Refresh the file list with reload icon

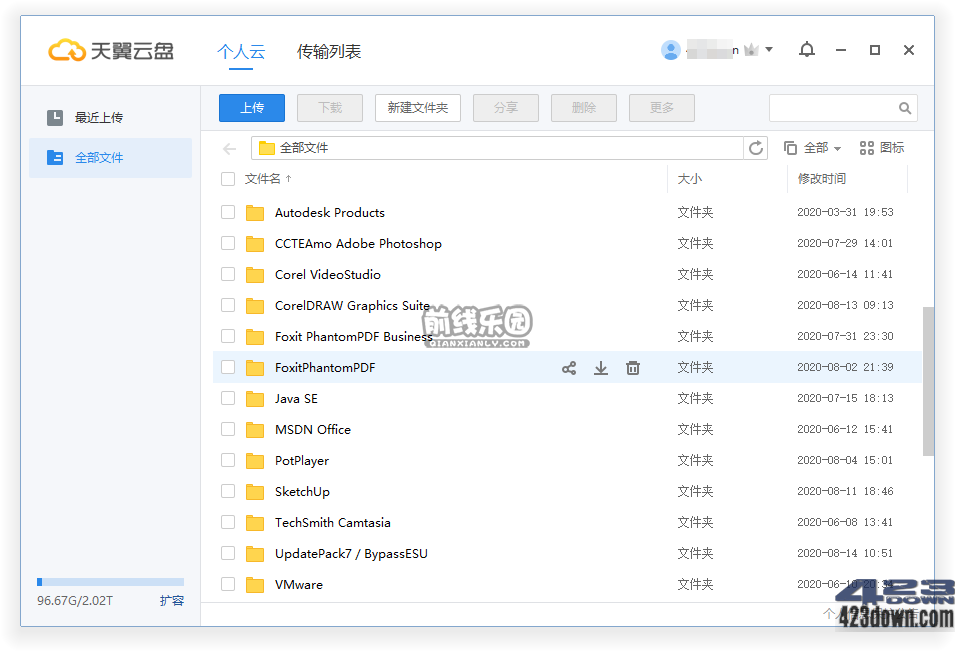756,148
